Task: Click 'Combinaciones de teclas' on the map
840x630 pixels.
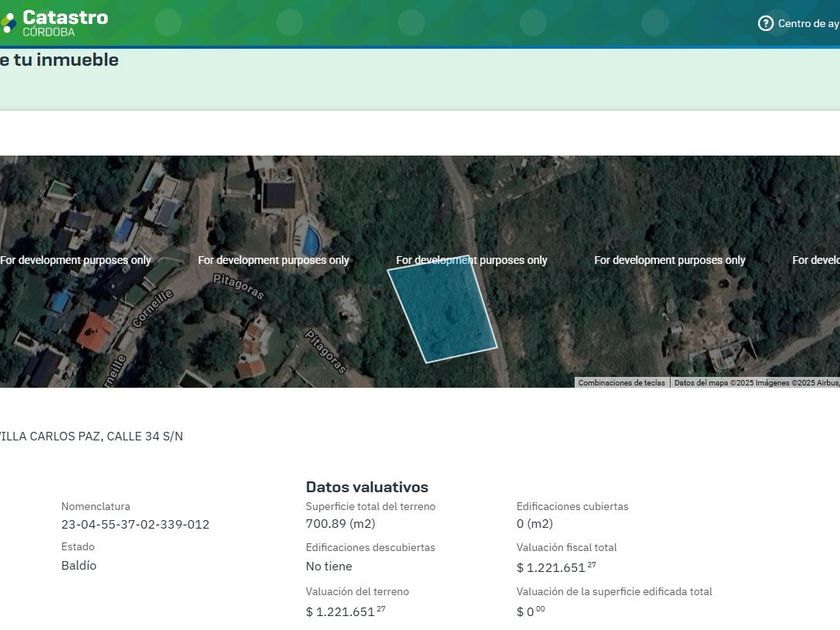Action: click(x=621, y=382)
